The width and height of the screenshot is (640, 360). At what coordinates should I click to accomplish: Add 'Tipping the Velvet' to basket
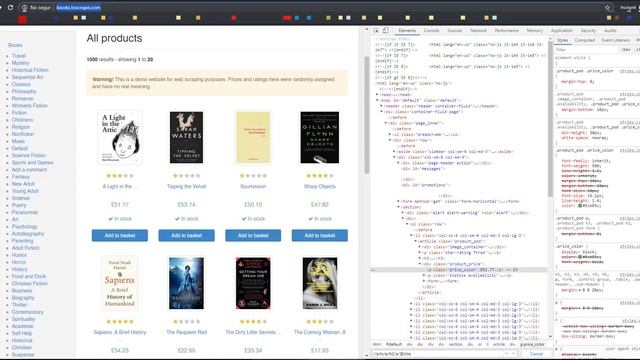click(x=187, y=236)
